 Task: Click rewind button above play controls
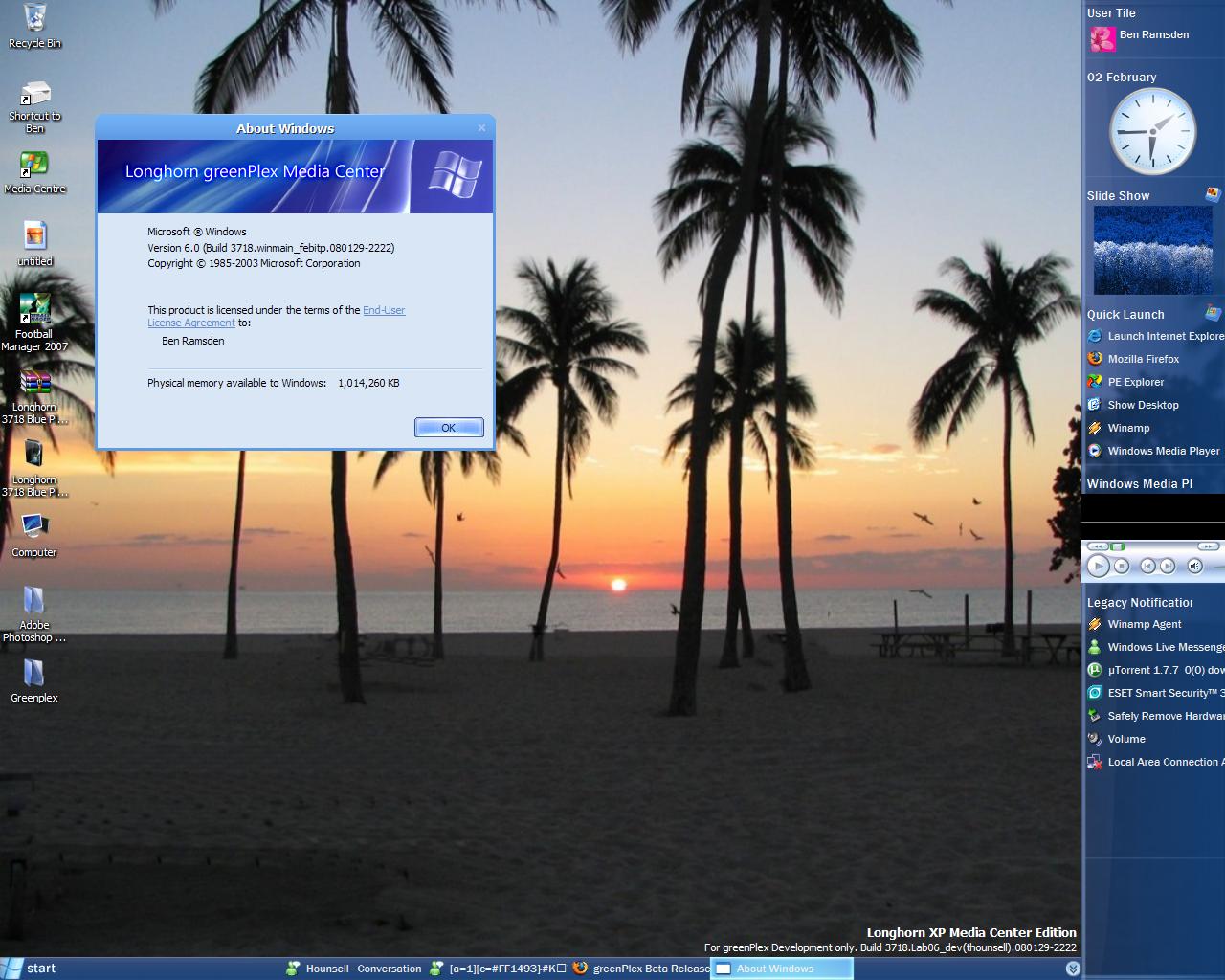(1098, 546)
